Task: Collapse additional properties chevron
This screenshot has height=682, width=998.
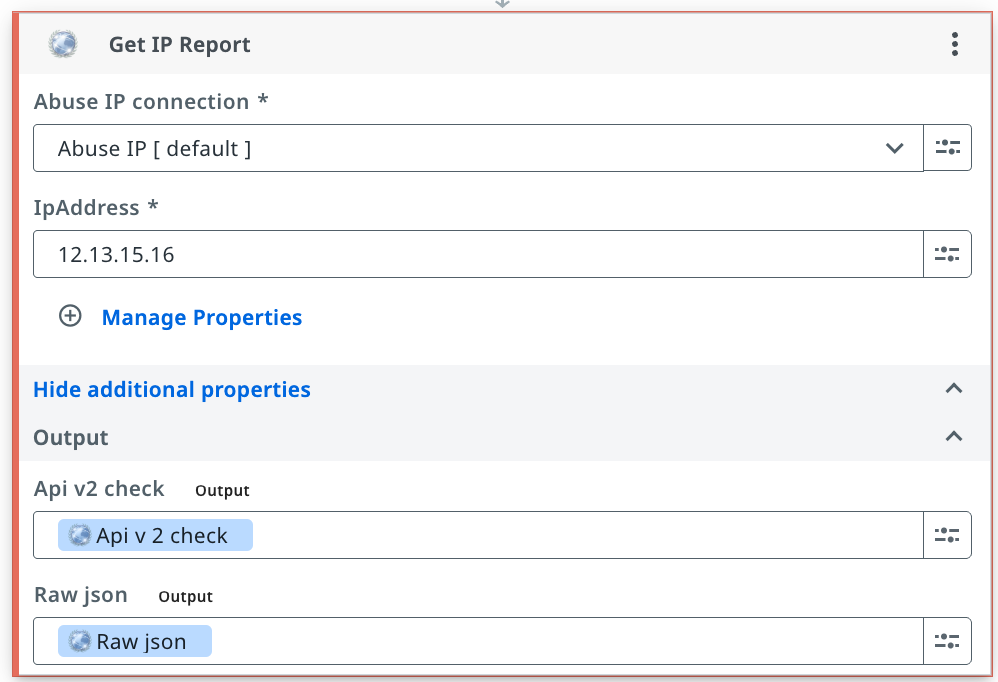Action: (953, 389)
